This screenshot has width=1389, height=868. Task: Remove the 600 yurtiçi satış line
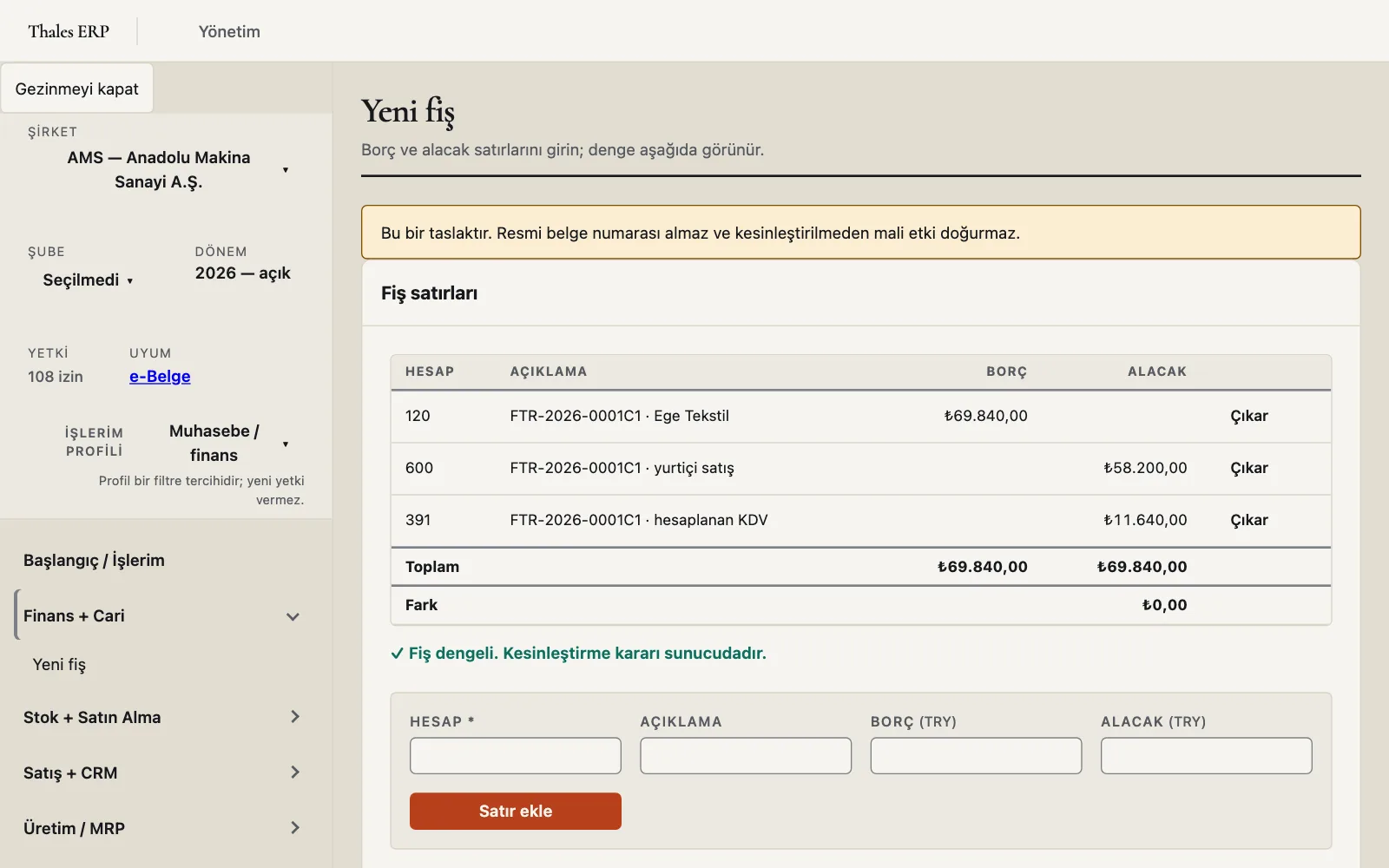[x=1249, y=468]
